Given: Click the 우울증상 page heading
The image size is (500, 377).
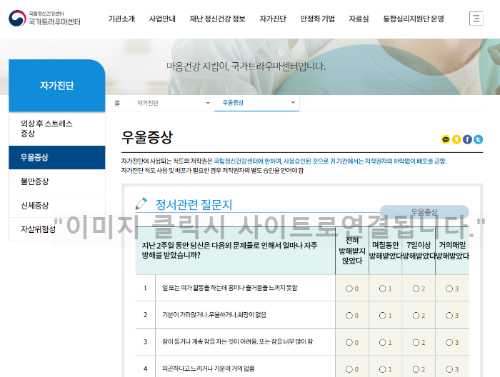Looking at the screenshot, I should 147,137.
